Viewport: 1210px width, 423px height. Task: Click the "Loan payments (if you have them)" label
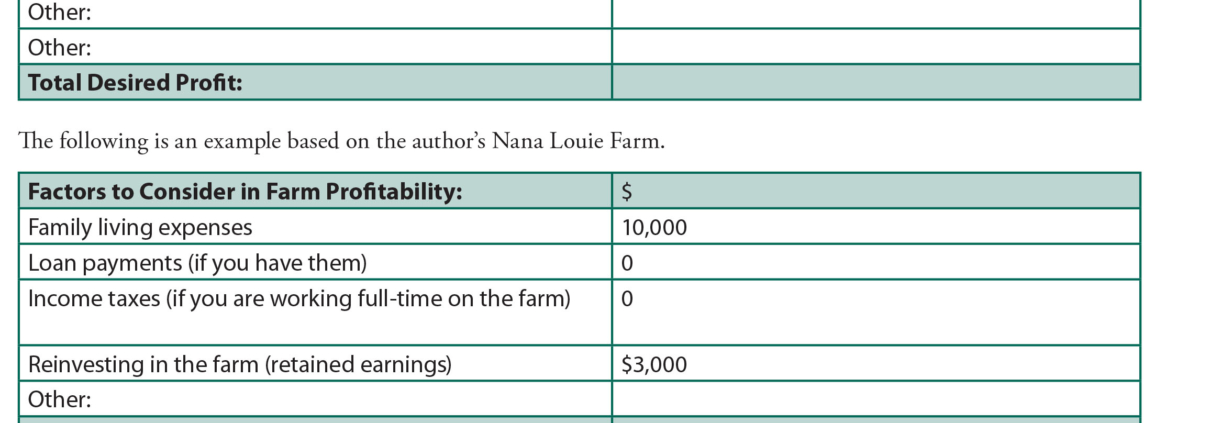point(197,264)
